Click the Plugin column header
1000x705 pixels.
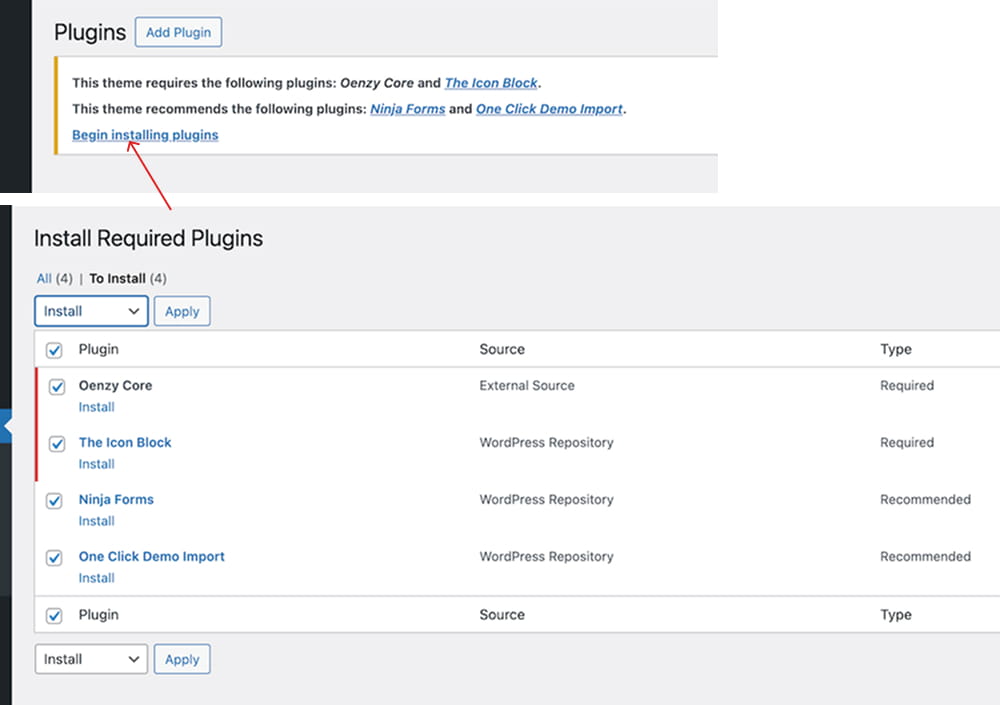pyautogui.click(x=98, y=349)
